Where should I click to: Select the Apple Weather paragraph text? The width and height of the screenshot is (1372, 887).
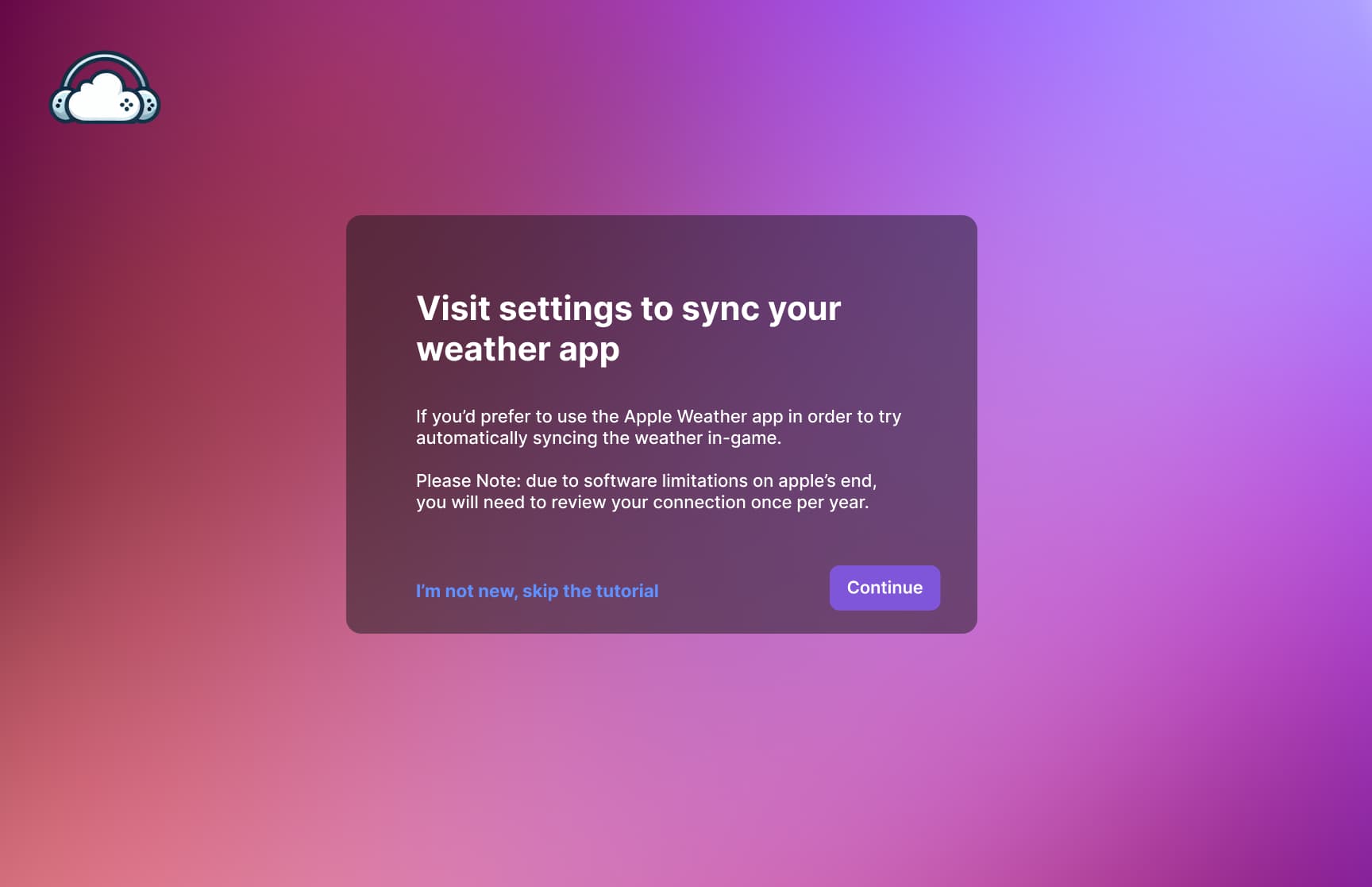point(657,426)
